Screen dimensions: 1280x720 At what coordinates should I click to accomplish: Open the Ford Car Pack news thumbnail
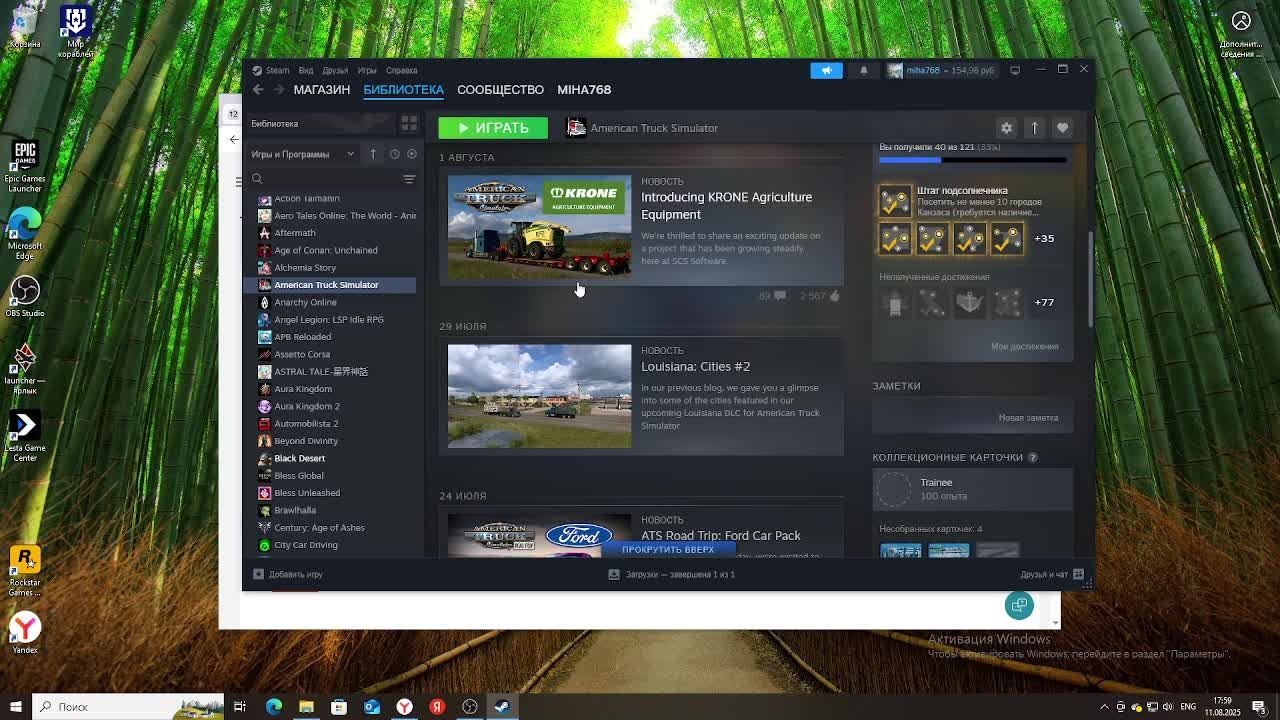(539, 535)
